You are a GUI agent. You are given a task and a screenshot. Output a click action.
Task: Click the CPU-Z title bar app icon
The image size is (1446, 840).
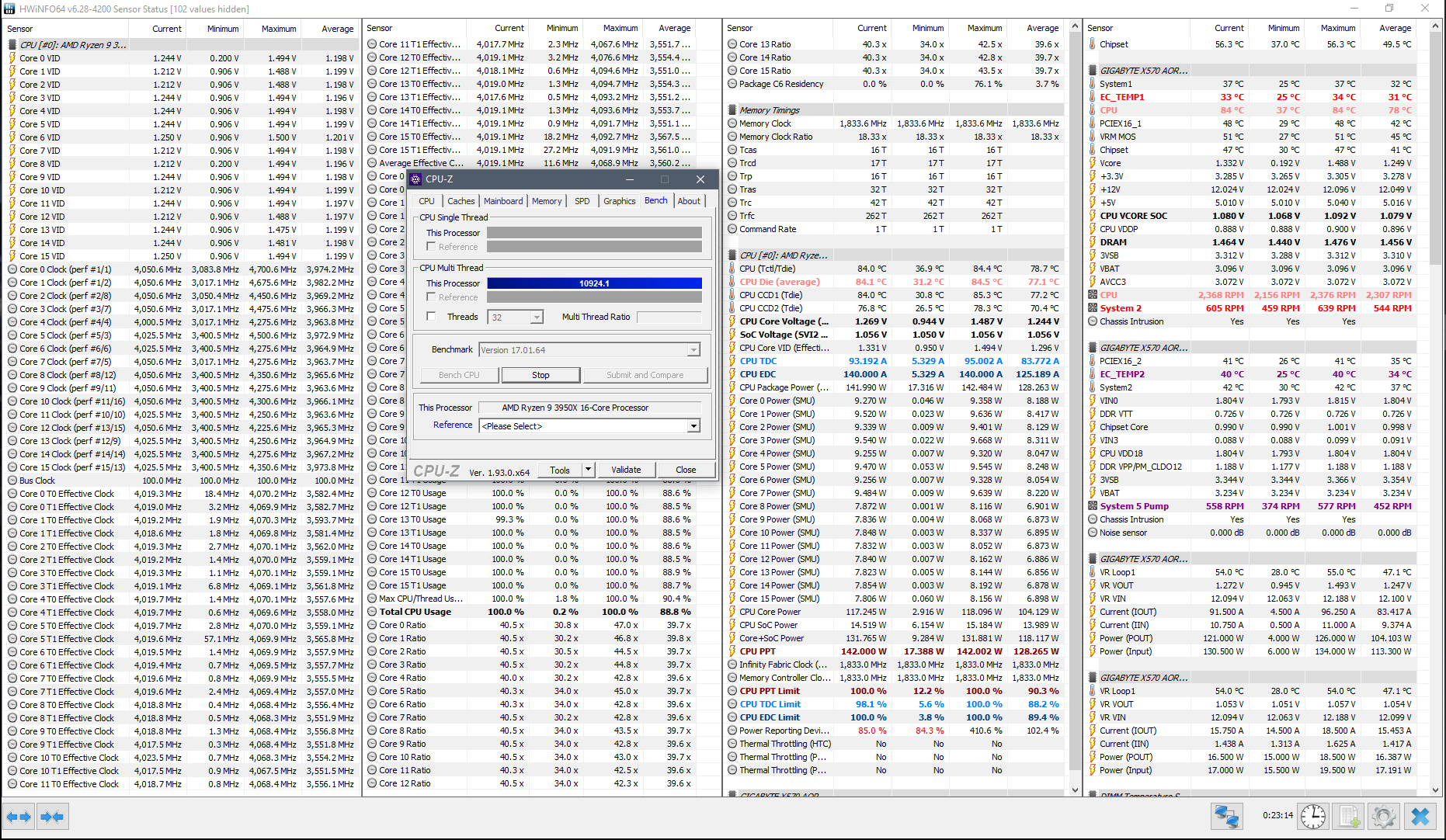(416, 179)
